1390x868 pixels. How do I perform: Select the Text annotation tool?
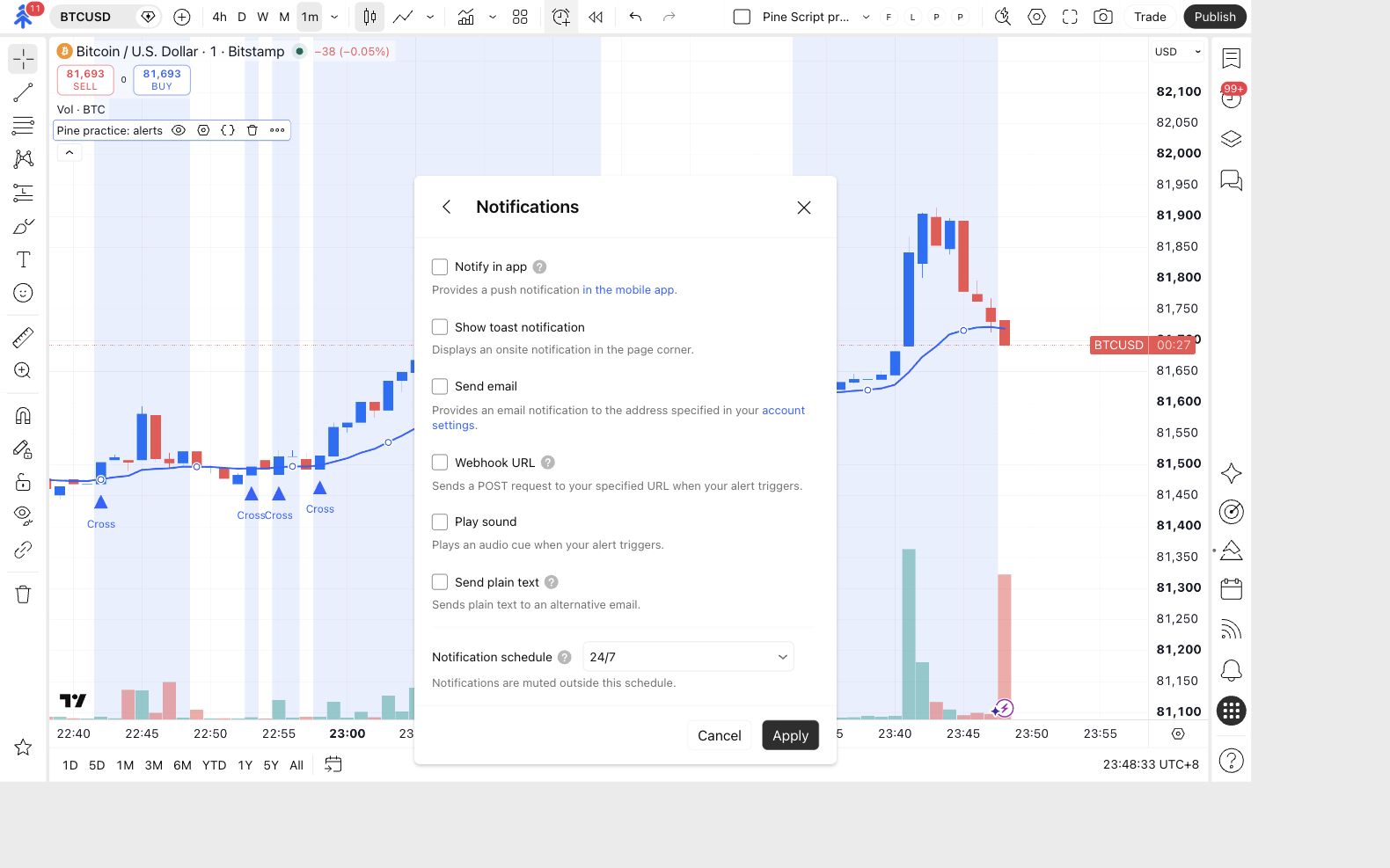click(23, 259)
